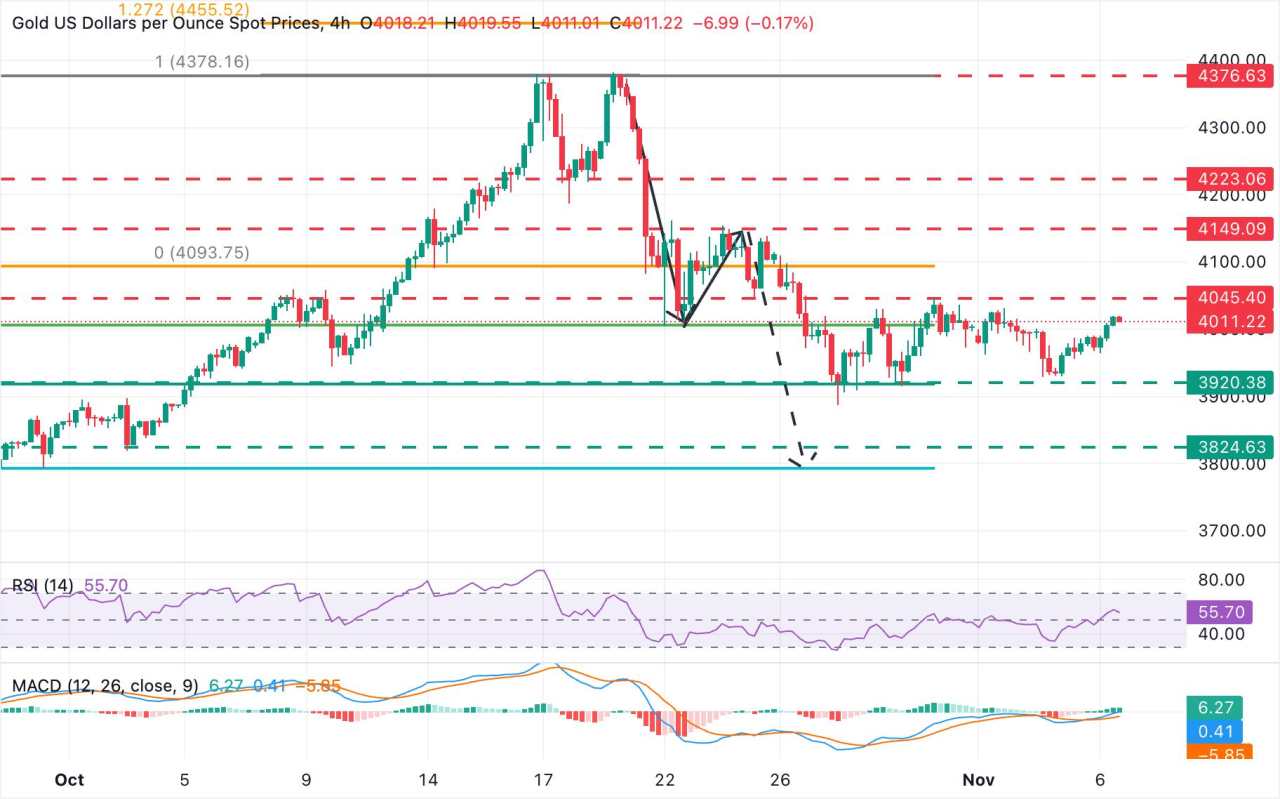Click the 4376.63 resistance price tag

(1232, 75)
